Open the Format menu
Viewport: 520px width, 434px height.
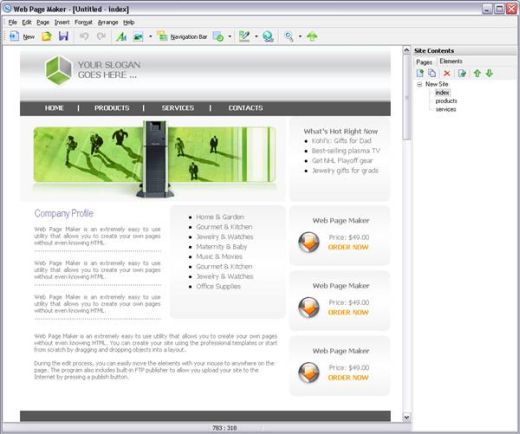point(83,22)
